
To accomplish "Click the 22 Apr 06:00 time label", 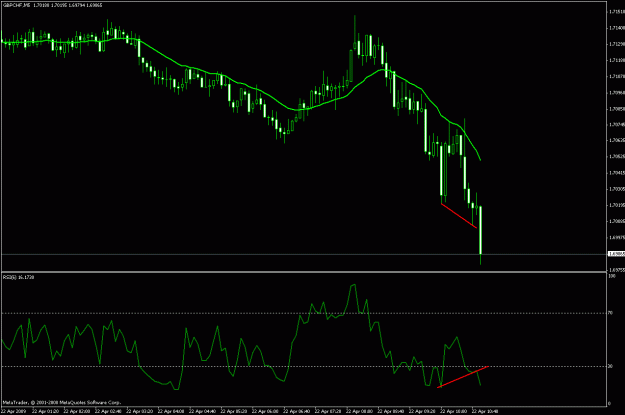I will click(x=265, y=411).
